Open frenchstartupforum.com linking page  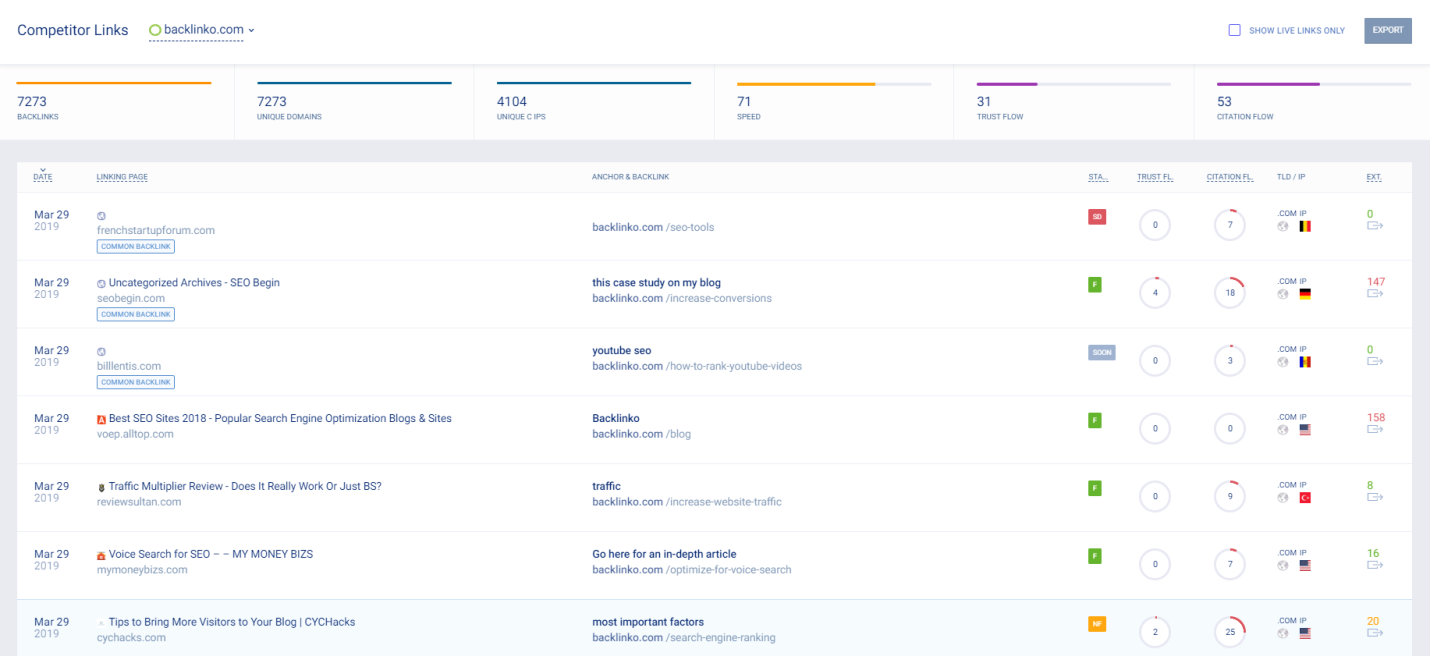tap(156, 230)
